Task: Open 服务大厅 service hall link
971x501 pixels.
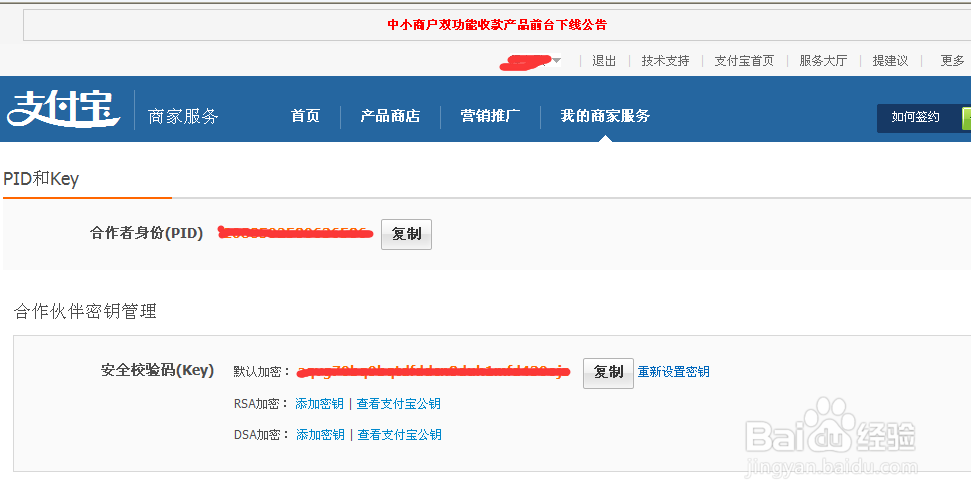Action: tap(823, 61)
